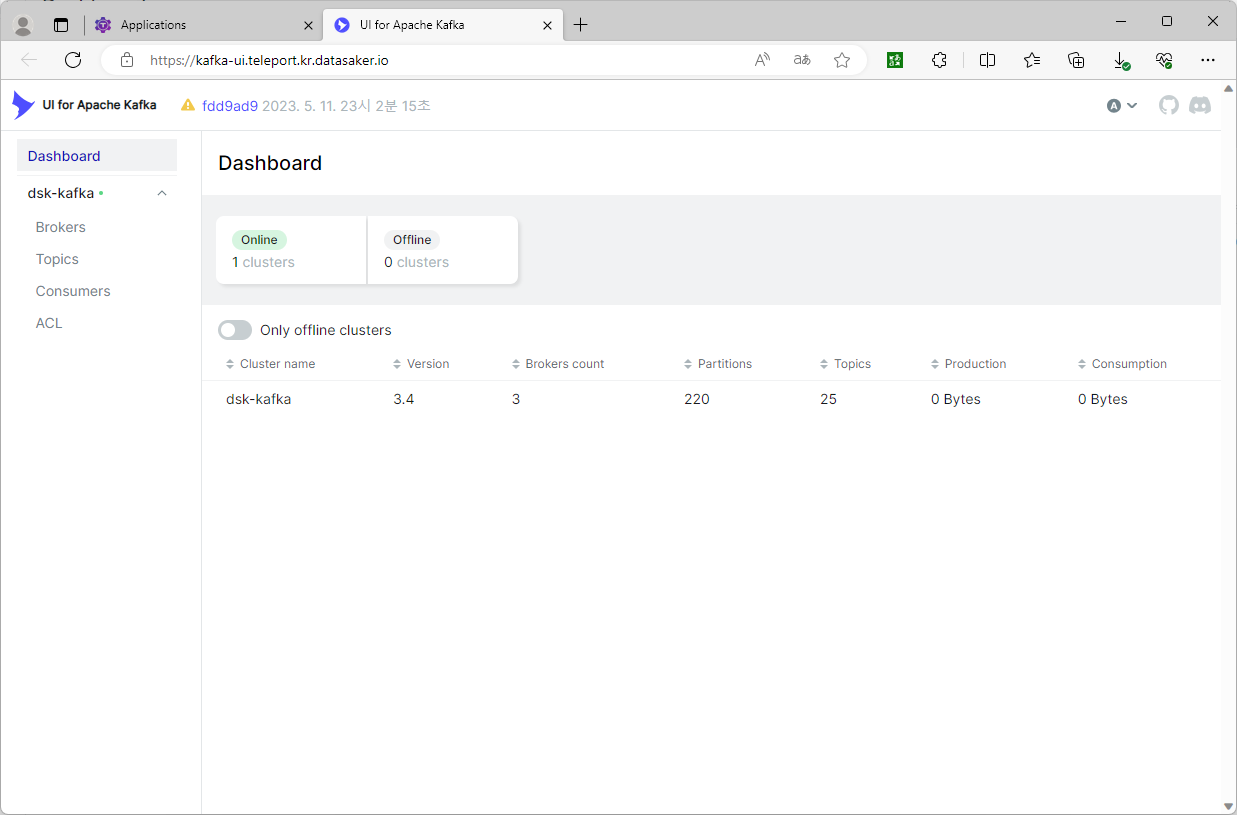Click the fdd9ad9 commit link
1237x815 pixels.
(x=230, y=105)
